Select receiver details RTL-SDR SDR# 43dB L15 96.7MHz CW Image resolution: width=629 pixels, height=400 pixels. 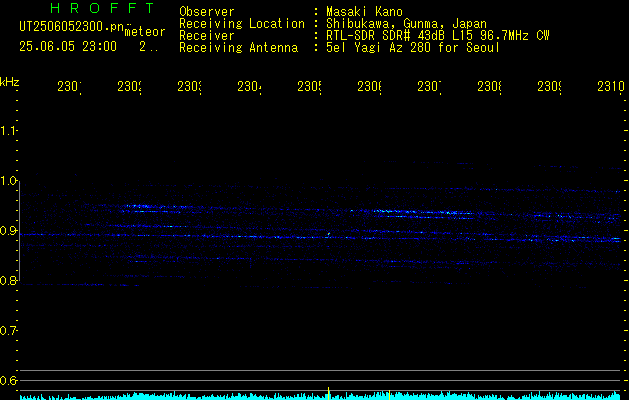[x=438, y=36]
